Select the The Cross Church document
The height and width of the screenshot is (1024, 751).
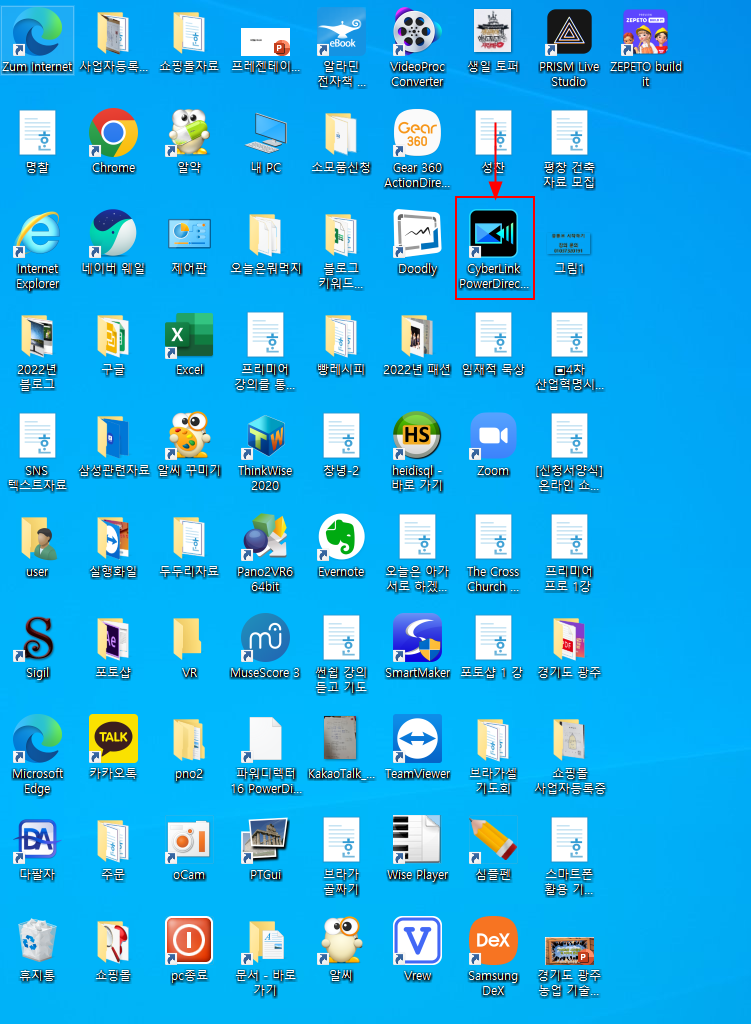tap(494, 537)
